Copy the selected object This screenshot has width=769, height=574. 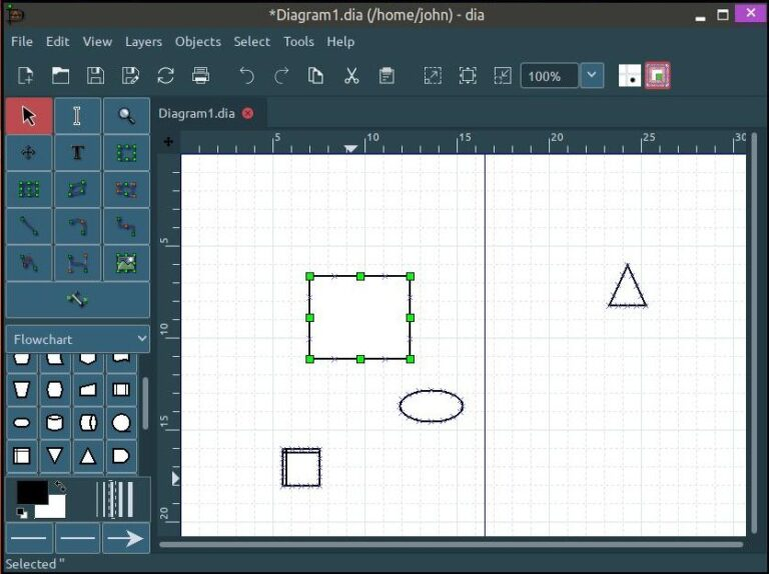click(316, 76)
